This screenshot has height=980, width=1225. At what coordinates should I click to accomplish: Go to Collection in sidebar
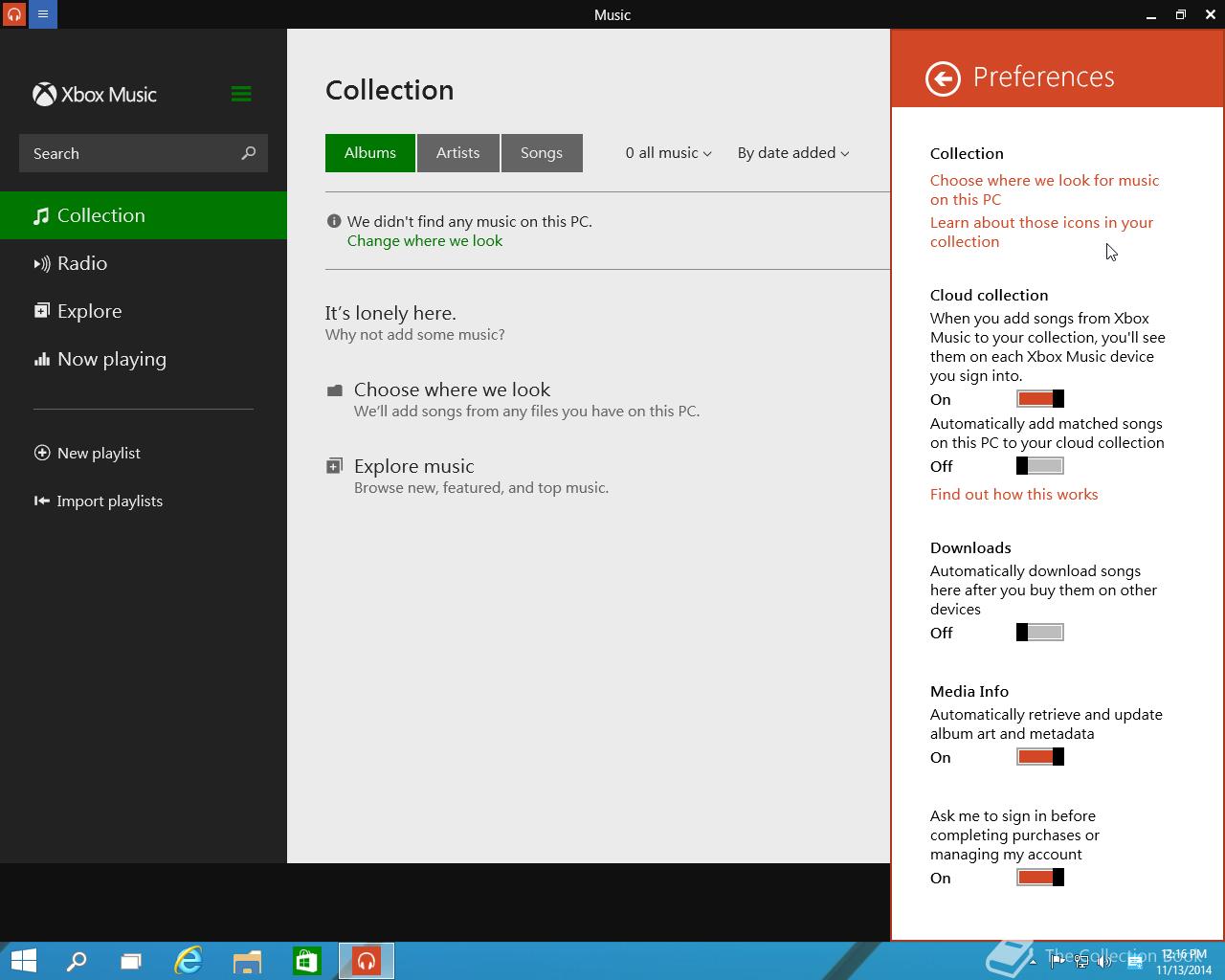(x=144, y=215)
